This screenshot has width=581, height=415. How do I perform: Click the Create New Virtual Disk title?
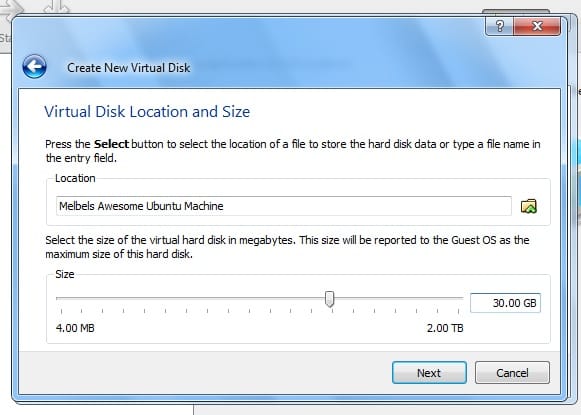click(129, 68)
